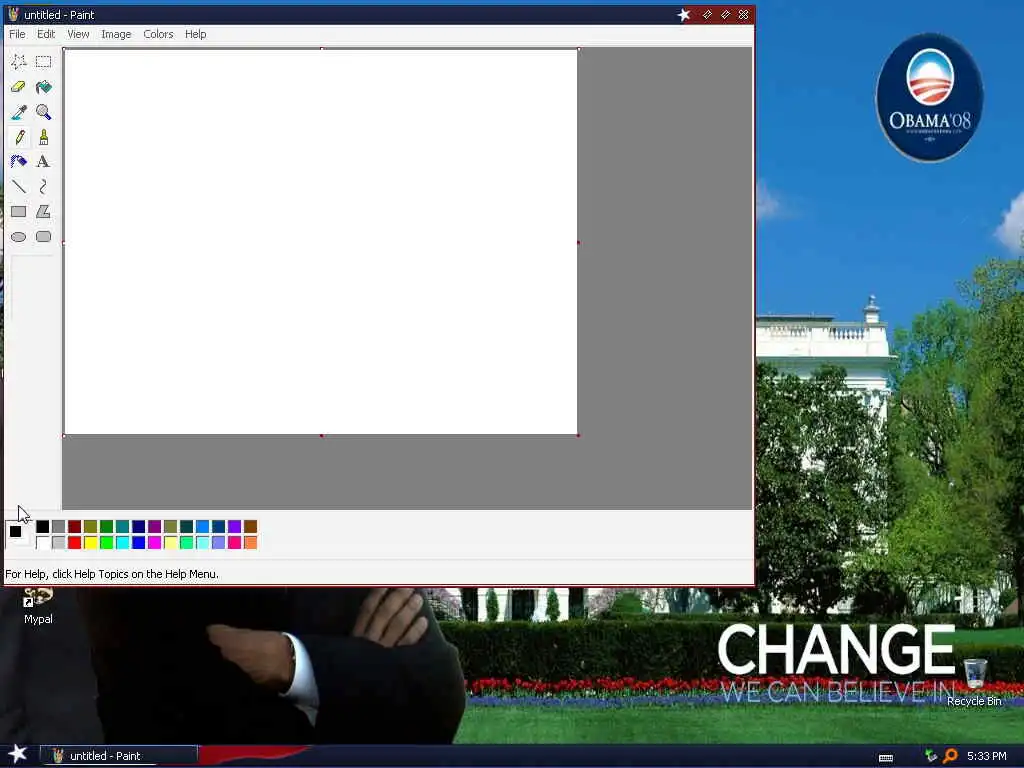Pick the cyan swatch
This screenshot has width=1024, height=768.
pyautogui.click(x=122, y=543)
